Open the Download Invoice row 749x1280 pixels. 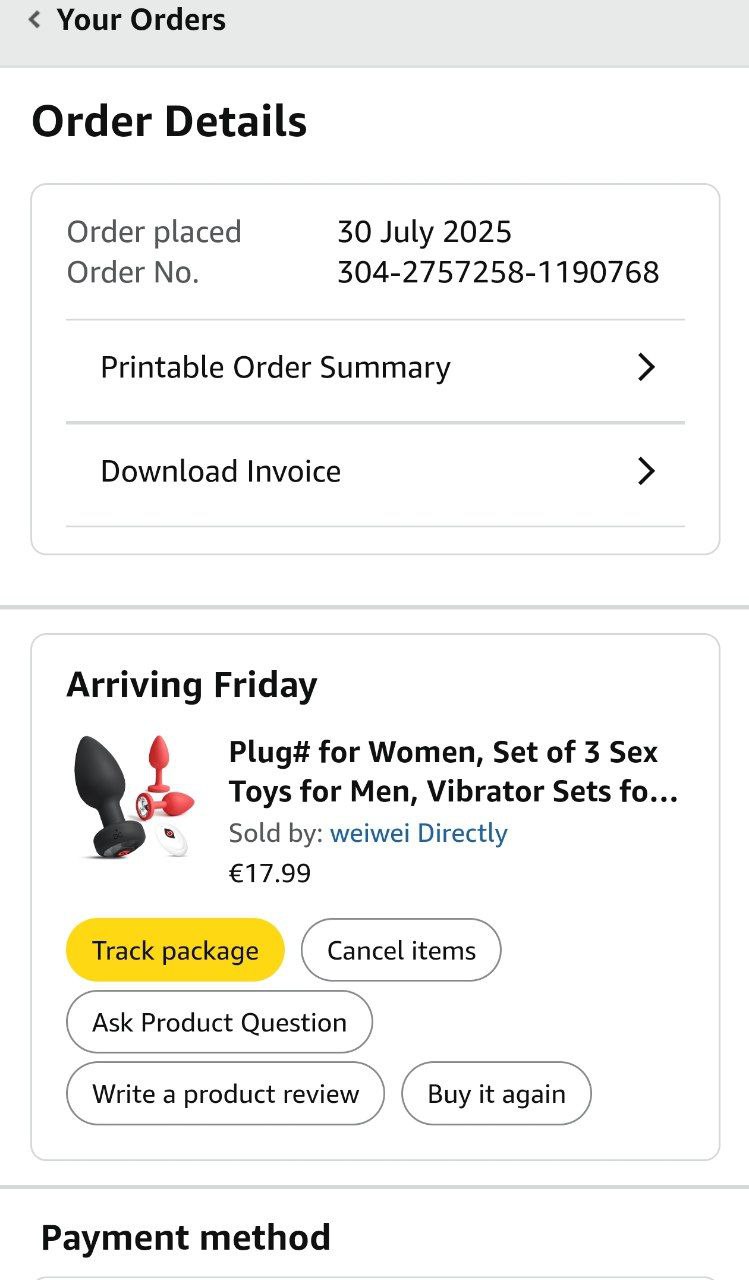pyautogui.click(x=221, y=472)
